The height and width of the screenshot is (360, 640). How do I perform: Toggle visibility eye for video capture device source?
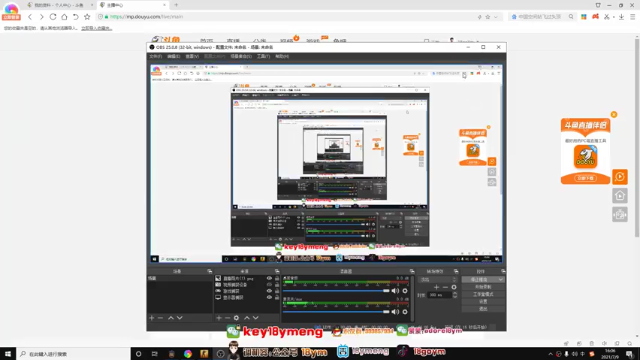(x=269, y=285)
